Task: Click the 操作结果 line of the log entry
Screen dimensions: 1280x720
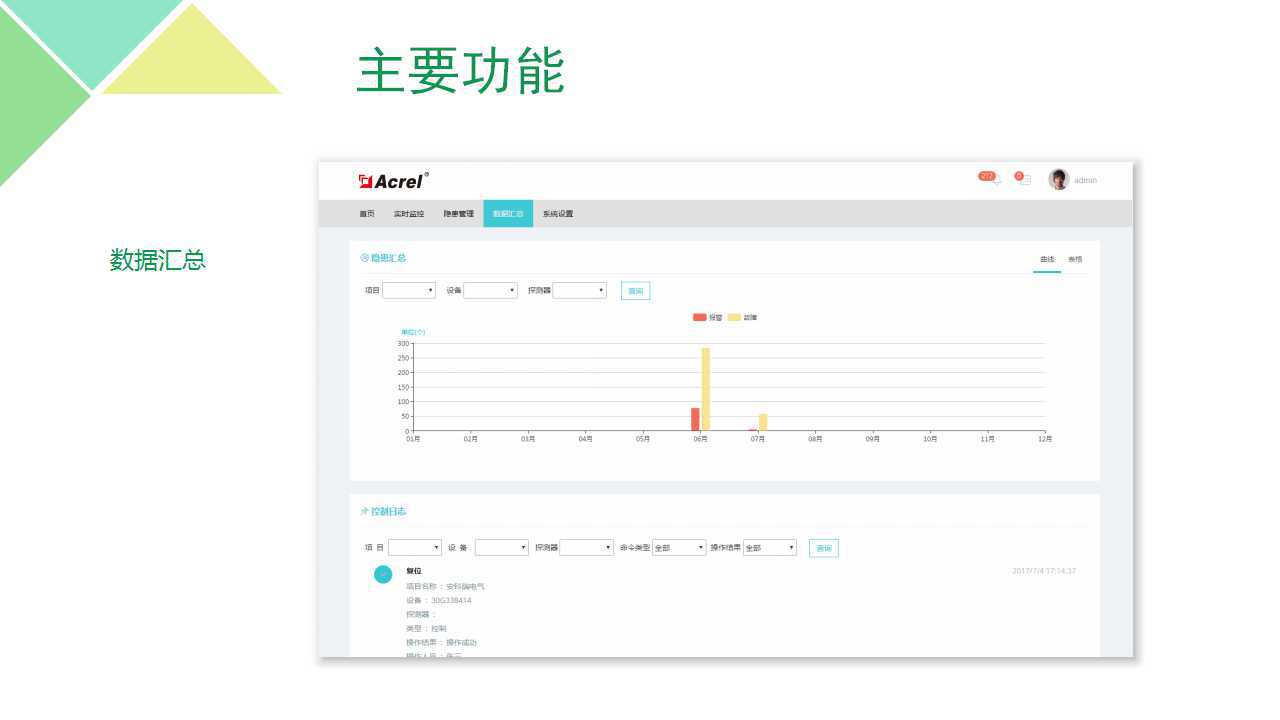Action: click(441, 642)
